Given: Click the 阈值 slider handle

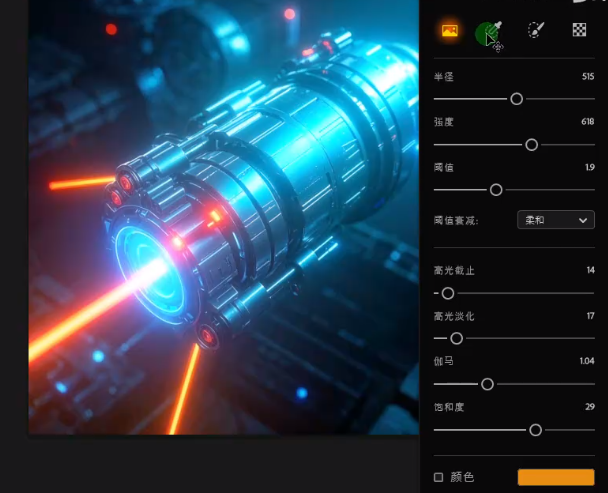Looking at the screenshot, I should point(495,190).
